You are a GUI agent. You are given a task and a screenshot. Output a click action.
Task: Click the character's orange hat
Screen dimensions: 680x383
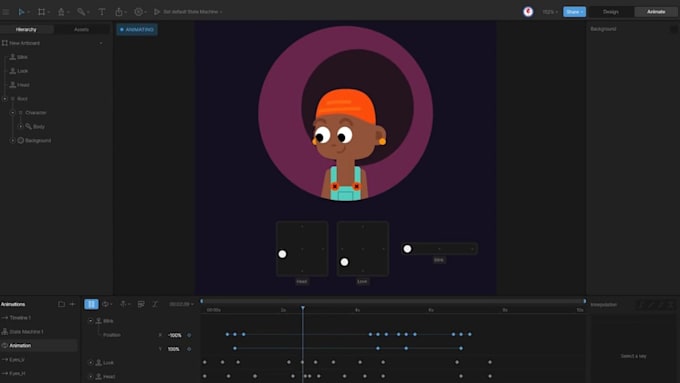click(x=346, y=106)
